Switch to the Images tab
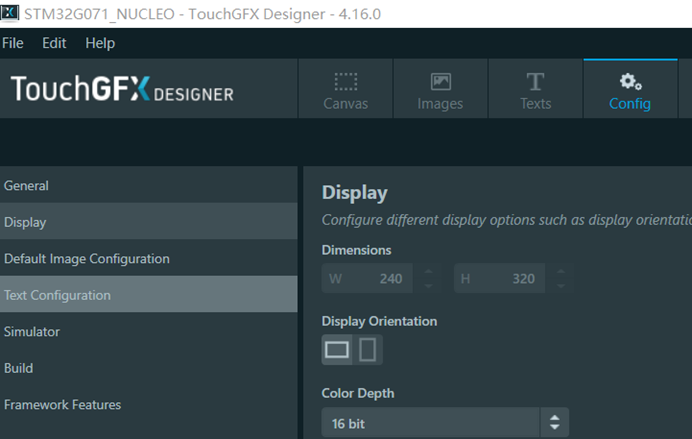 click(440, 89)
